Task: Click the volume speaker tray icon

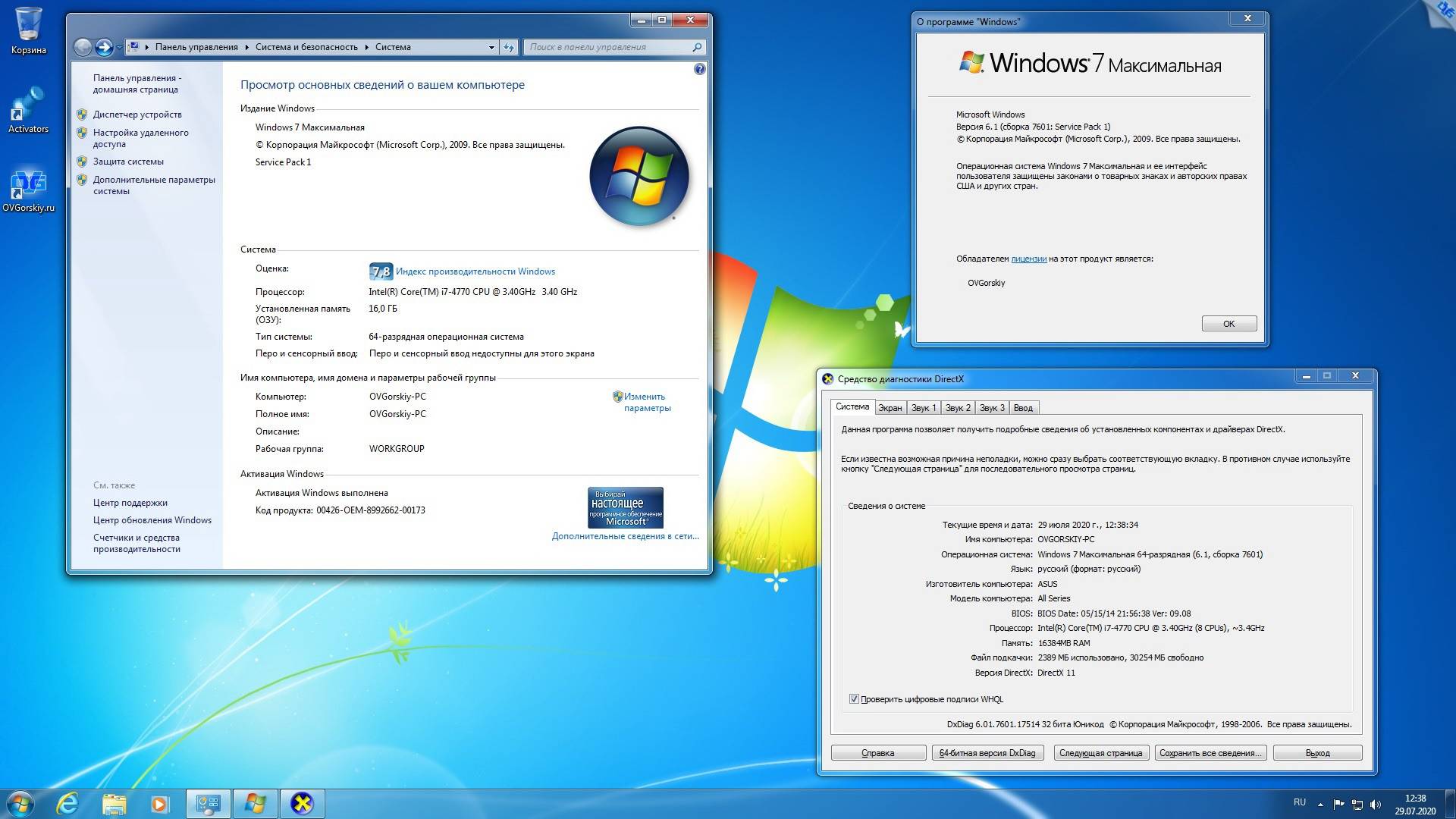Action: coord(1376,805)
